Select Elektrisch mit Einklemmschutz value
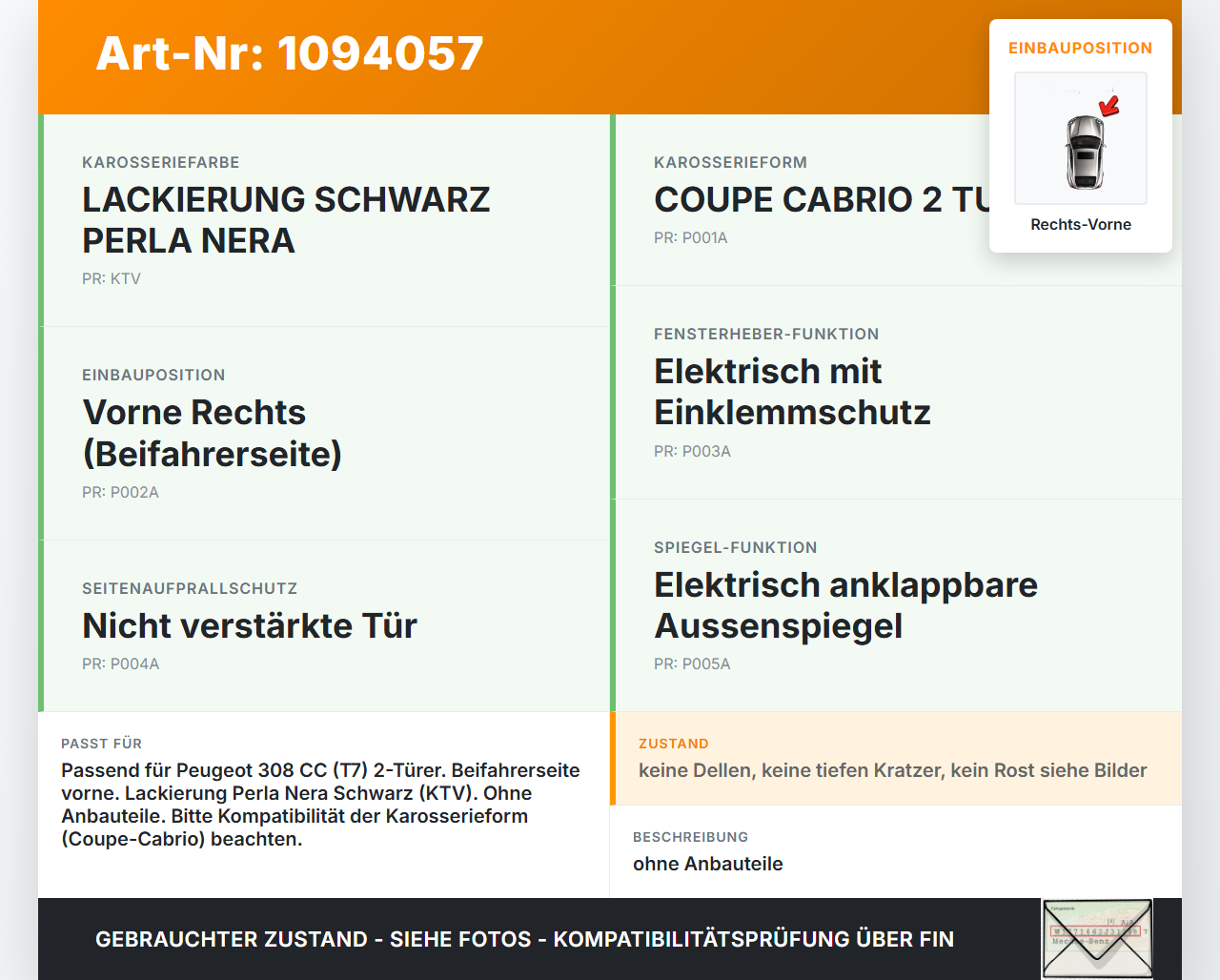Viewport: 1220px width, 980px height. point(792,392)
